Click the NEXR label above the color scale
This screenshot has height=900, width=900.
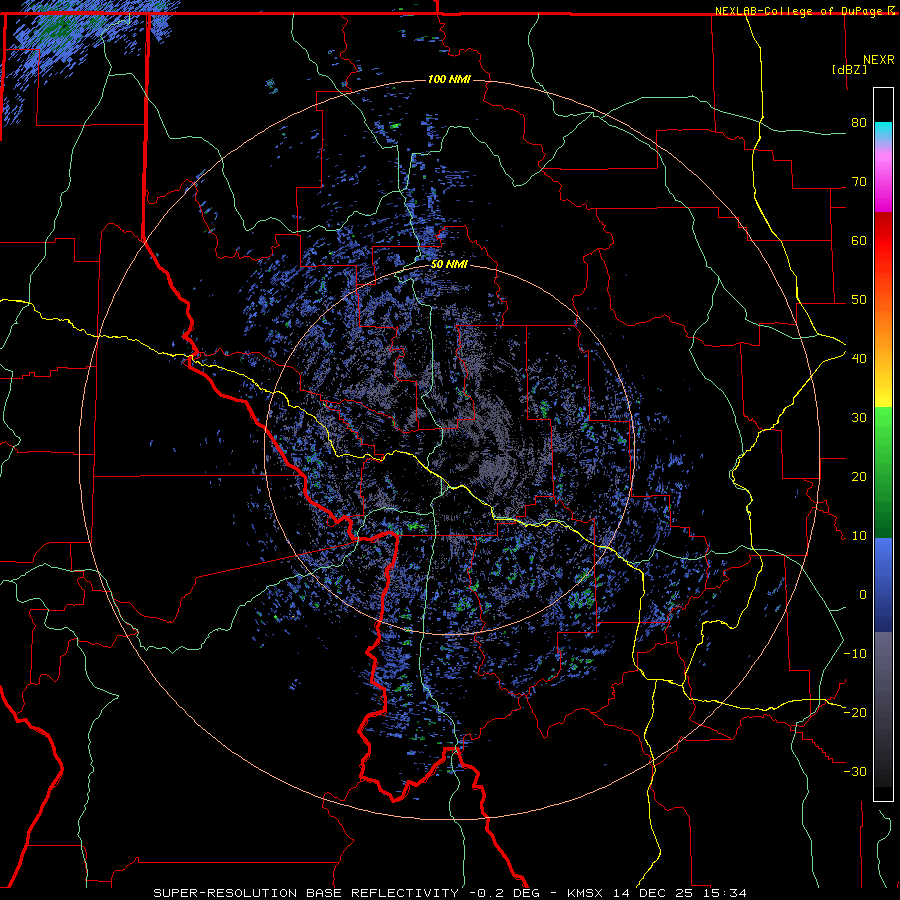[x=879, y=60]
